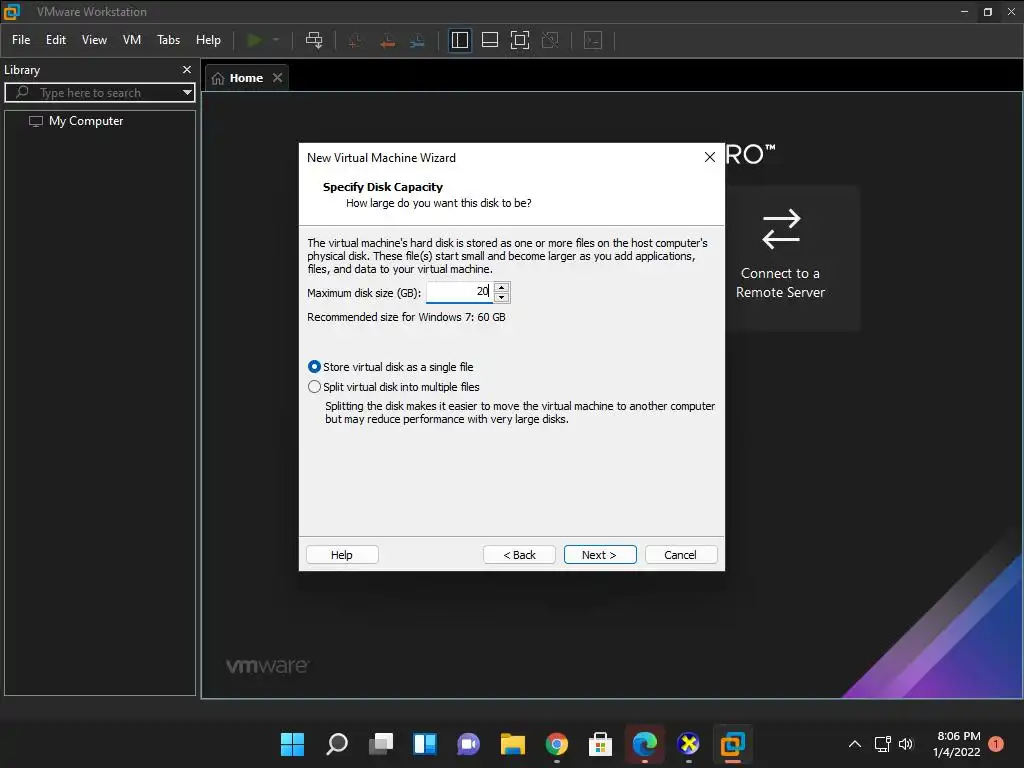The height and width of the screenshot is (768, 1024).
Task: Click the Back button in wizard
Action: tap(519, 554)
